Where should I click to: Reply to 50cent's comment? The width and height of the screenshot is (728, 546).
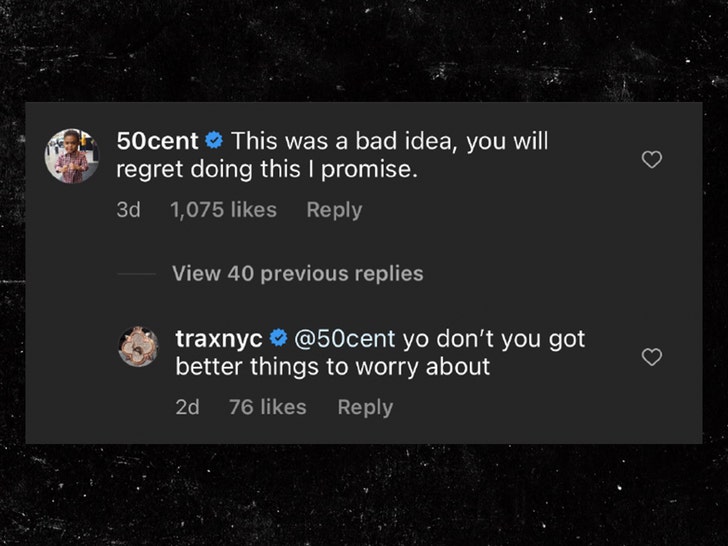click(x=334, y=210)
